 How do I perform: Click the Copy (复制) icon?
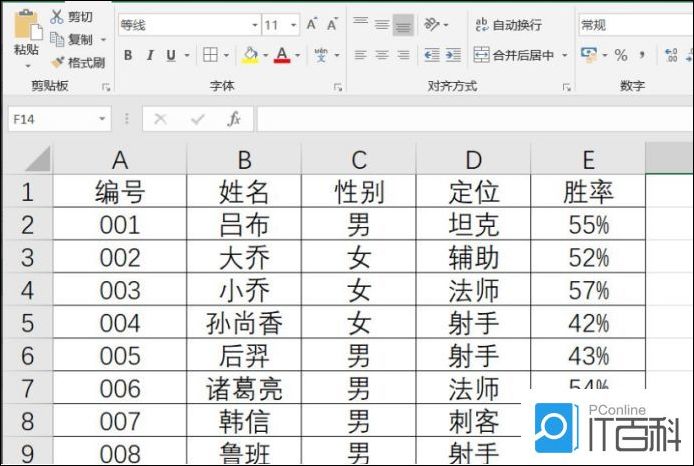pos(57,39)
